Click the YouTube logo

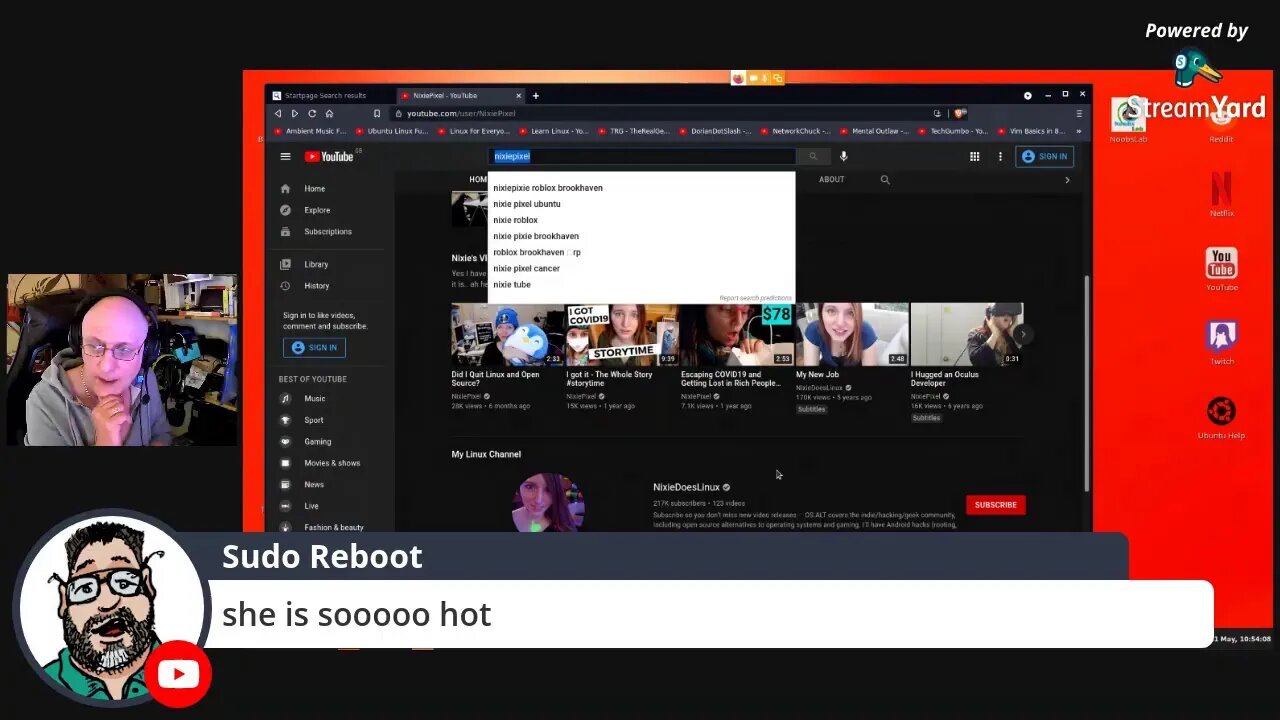click(x=329, y=156)
